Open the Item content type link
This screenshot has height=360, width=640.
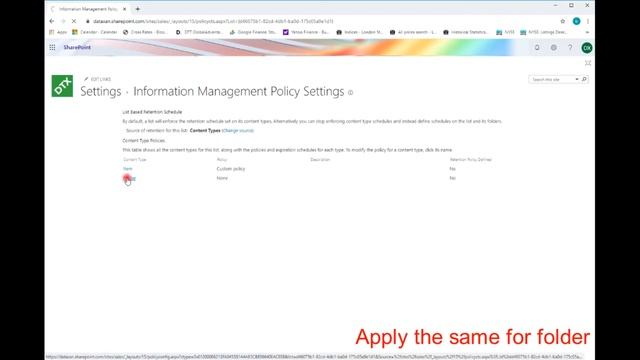pyautogui.click(x=128, y=169)
